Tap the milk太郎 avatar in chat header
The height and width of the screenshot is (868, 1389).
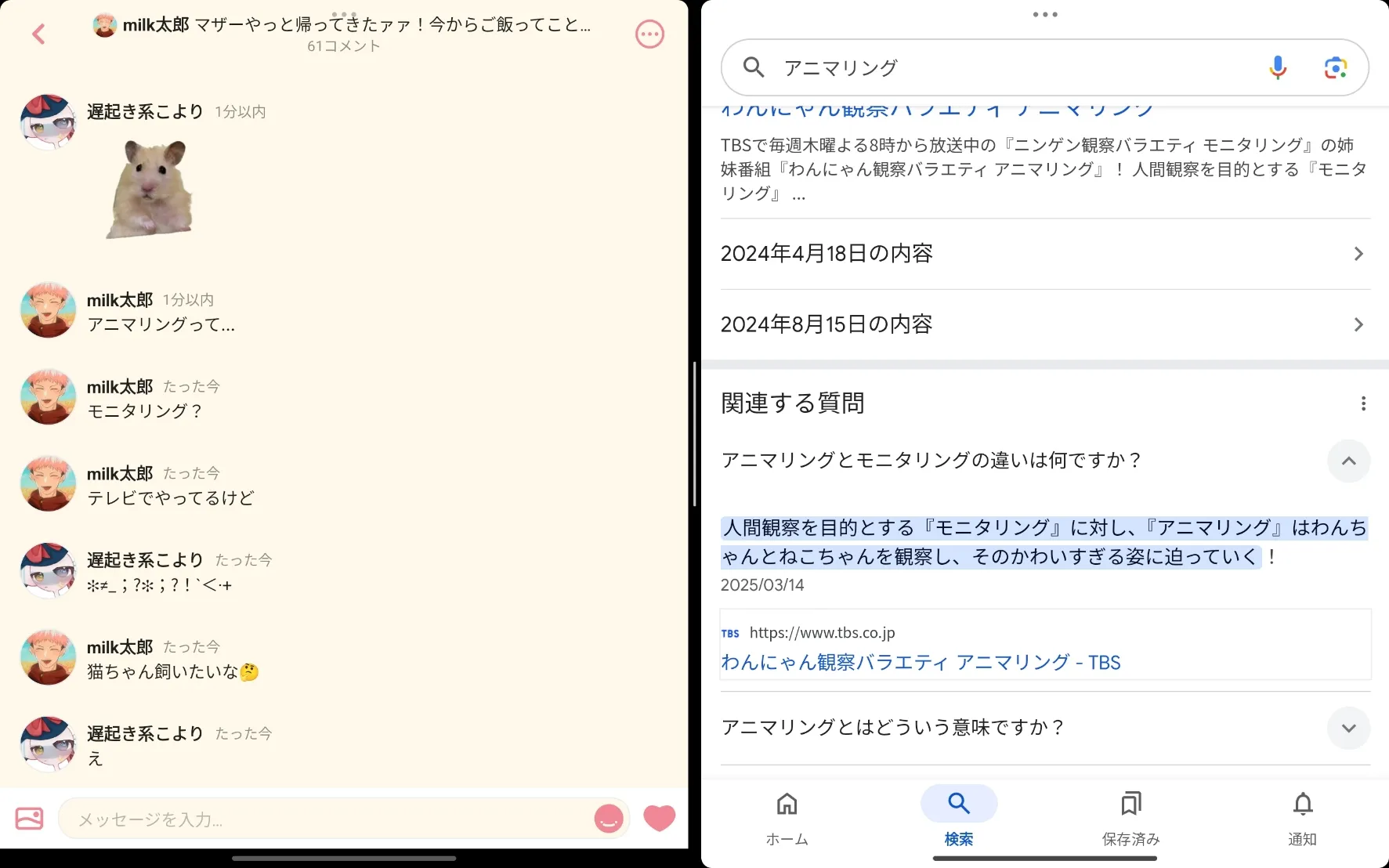point(105,25)
